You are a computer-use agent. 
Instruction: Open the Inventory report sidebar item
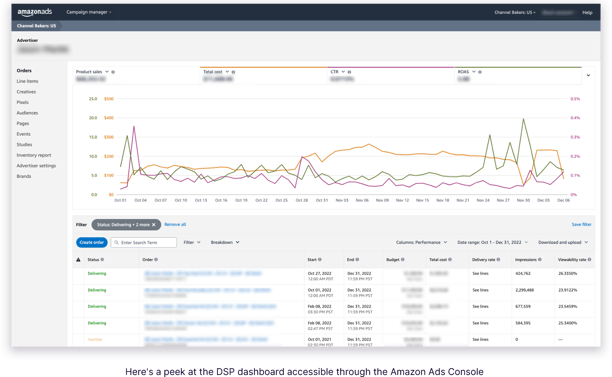point(34,155)
